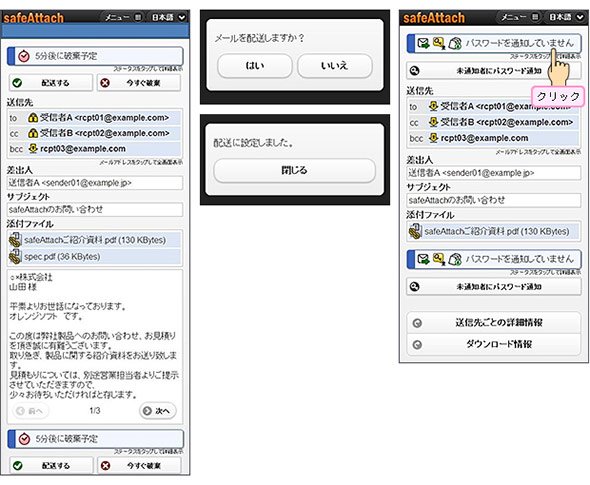Image resolution: width=590 pixels, height=485 pixels.
Task: Click lock icon beside 受信者B in left window
Action: pos(33,133)
